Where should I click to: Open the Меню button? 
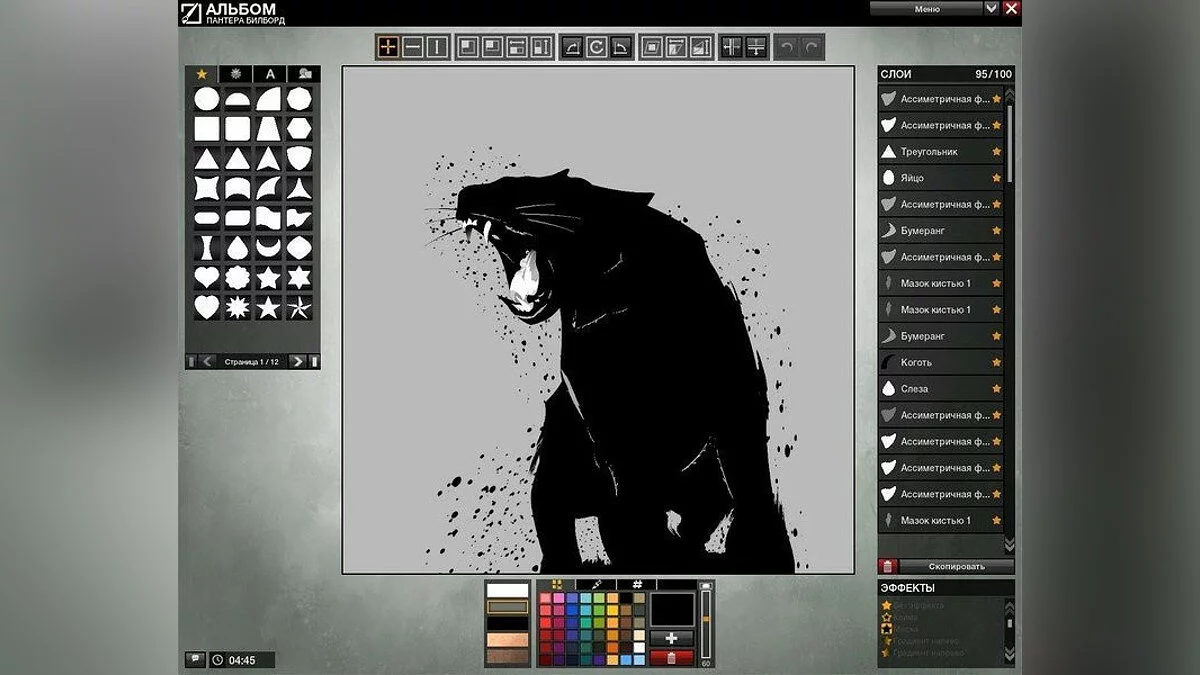point(926,8)
